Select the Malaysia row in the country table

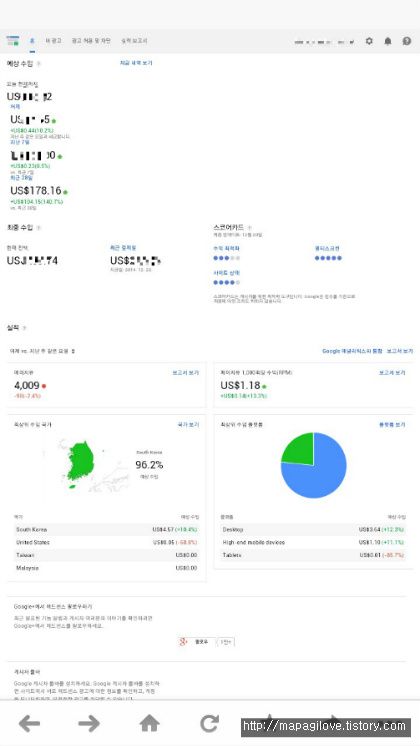pos(107,568)
